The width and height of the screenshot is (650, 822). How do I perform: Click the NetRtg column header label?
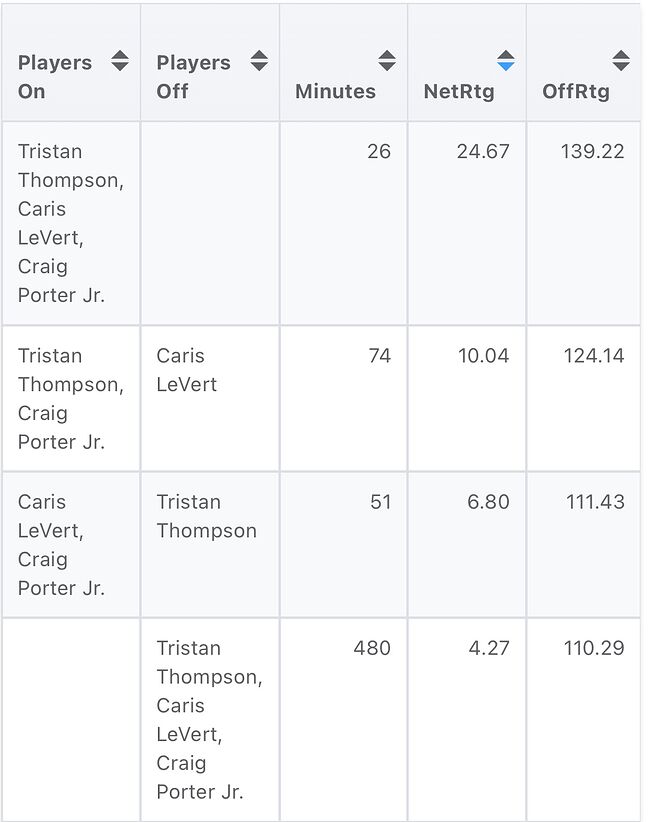click(459, 91)
